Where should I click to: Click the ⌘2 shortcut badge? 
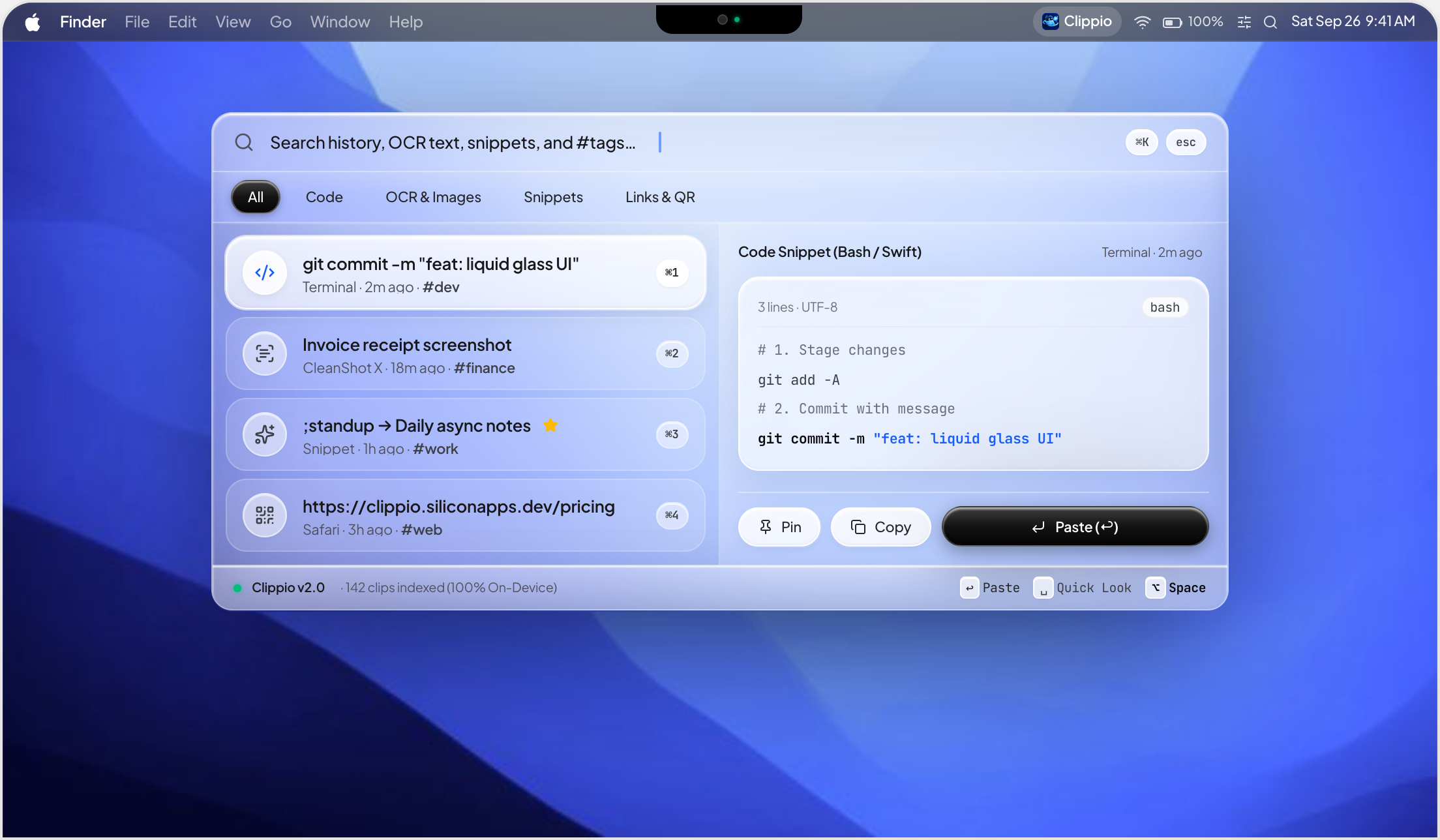672,353
